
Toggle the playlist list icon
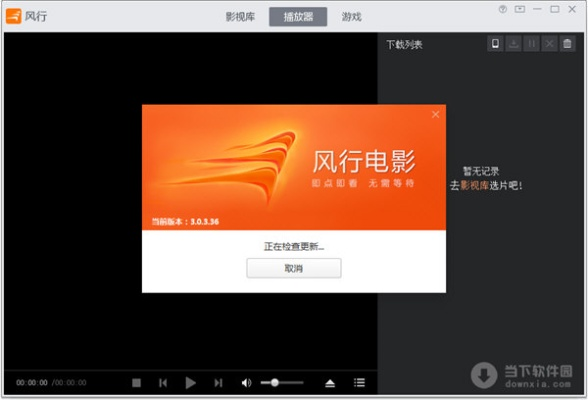point(359,383)
